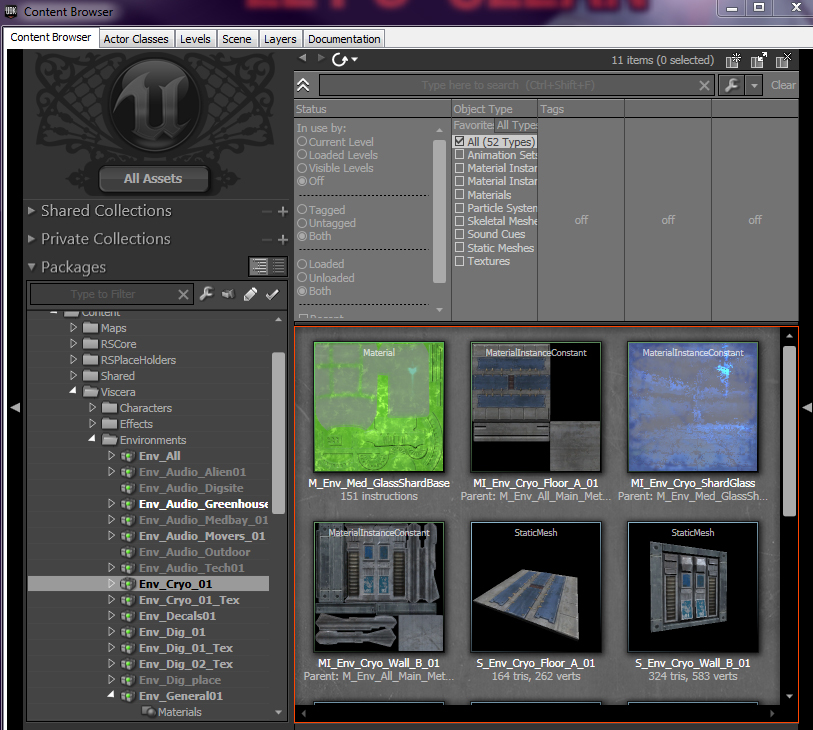The height and width of the screenshot is (730, 813).
Task: Click the All Assets button
Action: 153,179
